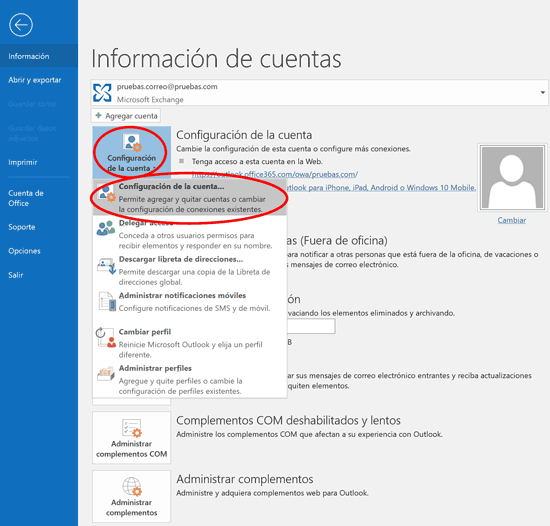Select Administrar perfiles option
Viewport: 550px width, 526px height.
[190, 379]
